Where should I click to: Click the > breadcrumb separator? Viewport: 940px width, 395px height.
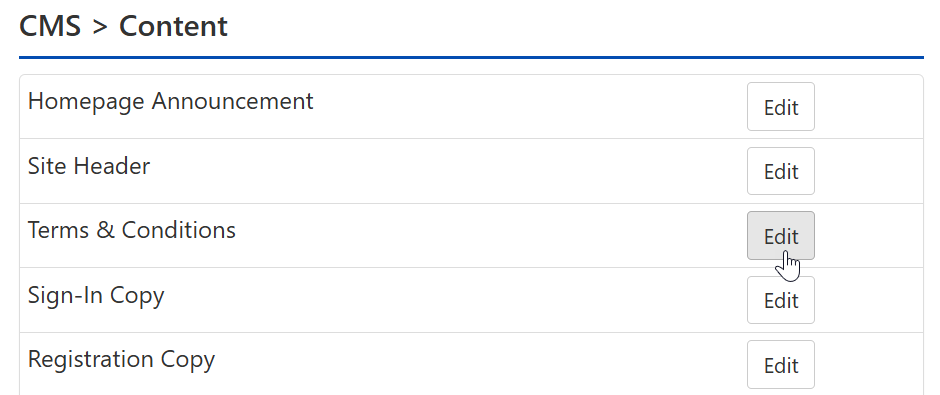[100, 28]
